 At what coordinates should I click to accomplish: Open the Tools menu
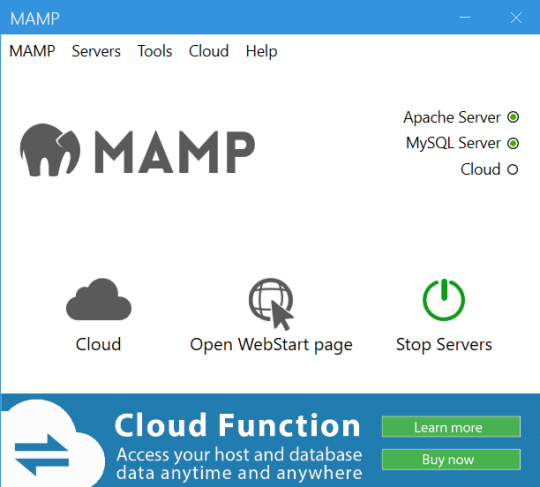155,51
